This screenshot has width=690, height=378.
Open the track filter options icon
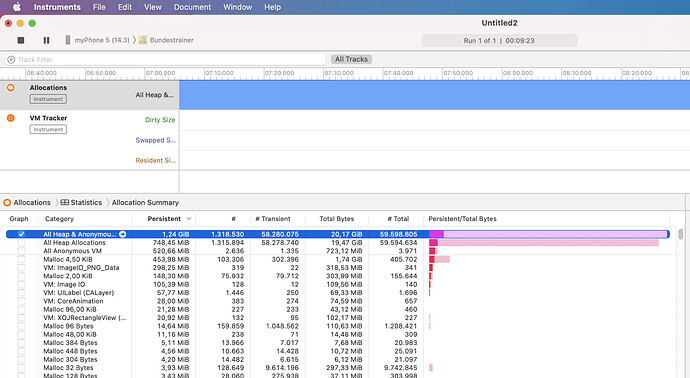tap(11, 59)
